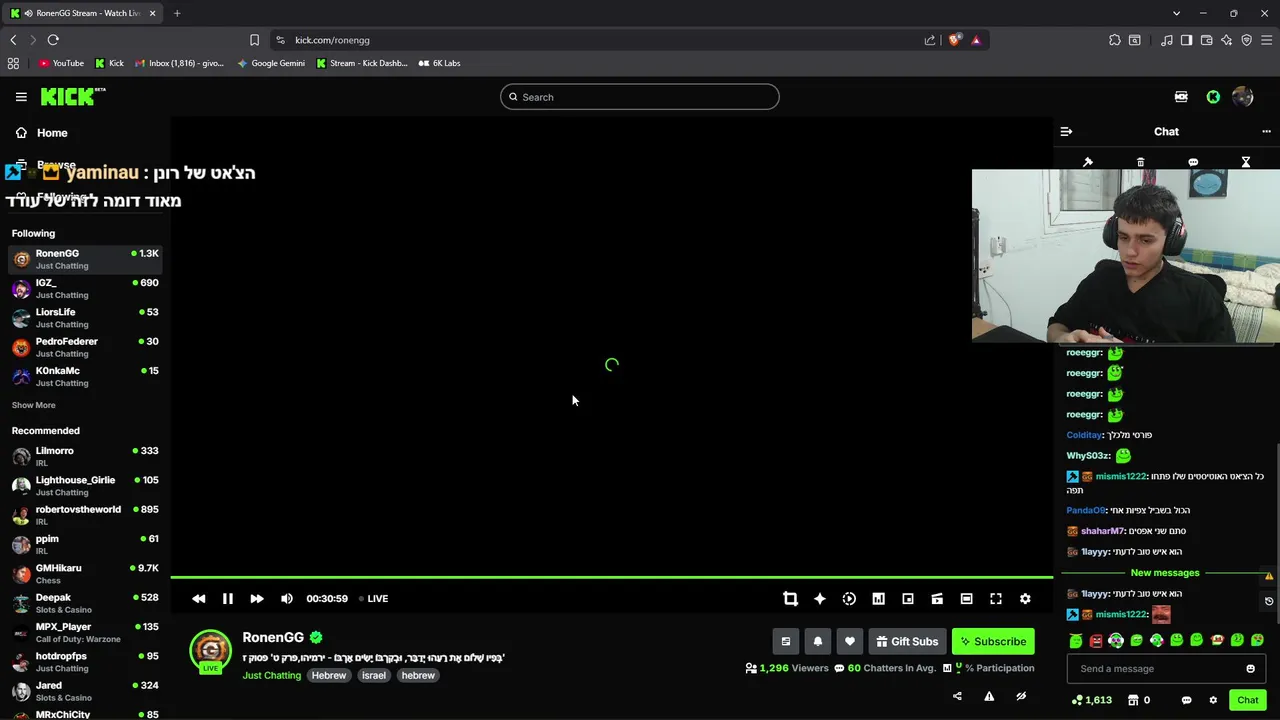Viewport: 1280px width, 720px height.
Task: Open chat options three-dot menu
Action: pyautogui.click(x=1266, y=131)
